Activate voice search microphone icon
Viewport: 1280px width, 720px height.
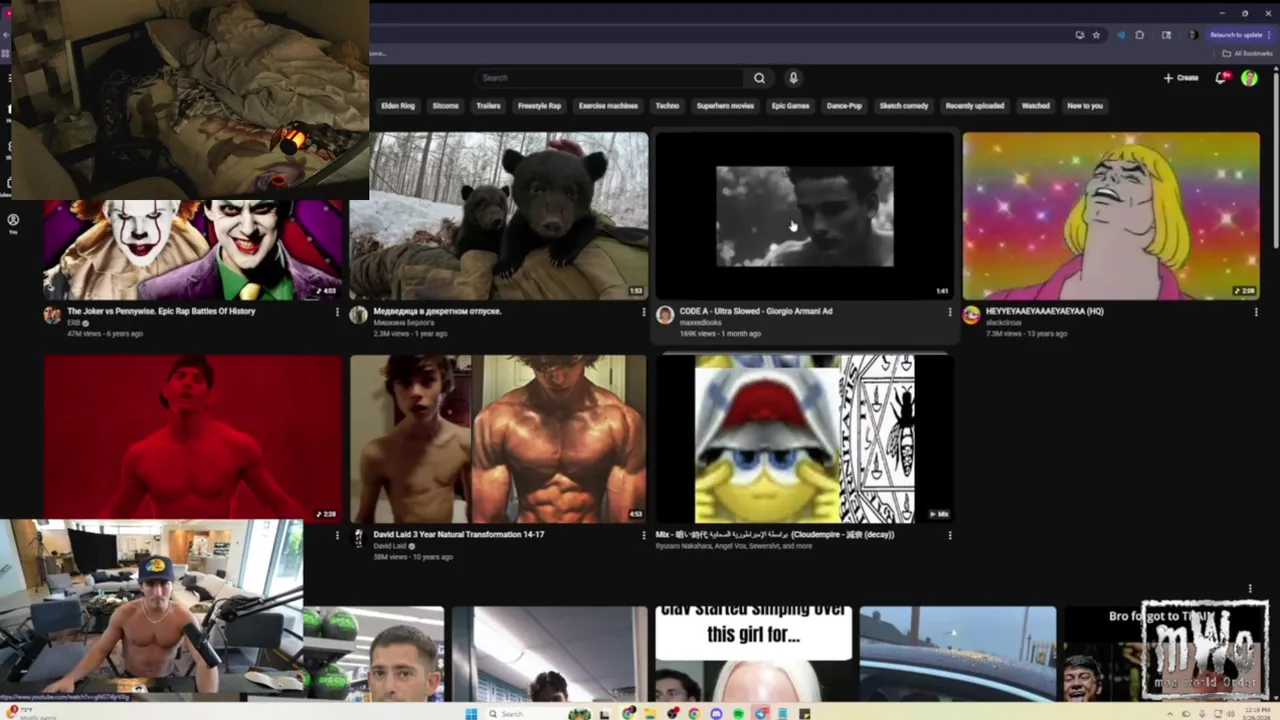[x=793, y=78]
